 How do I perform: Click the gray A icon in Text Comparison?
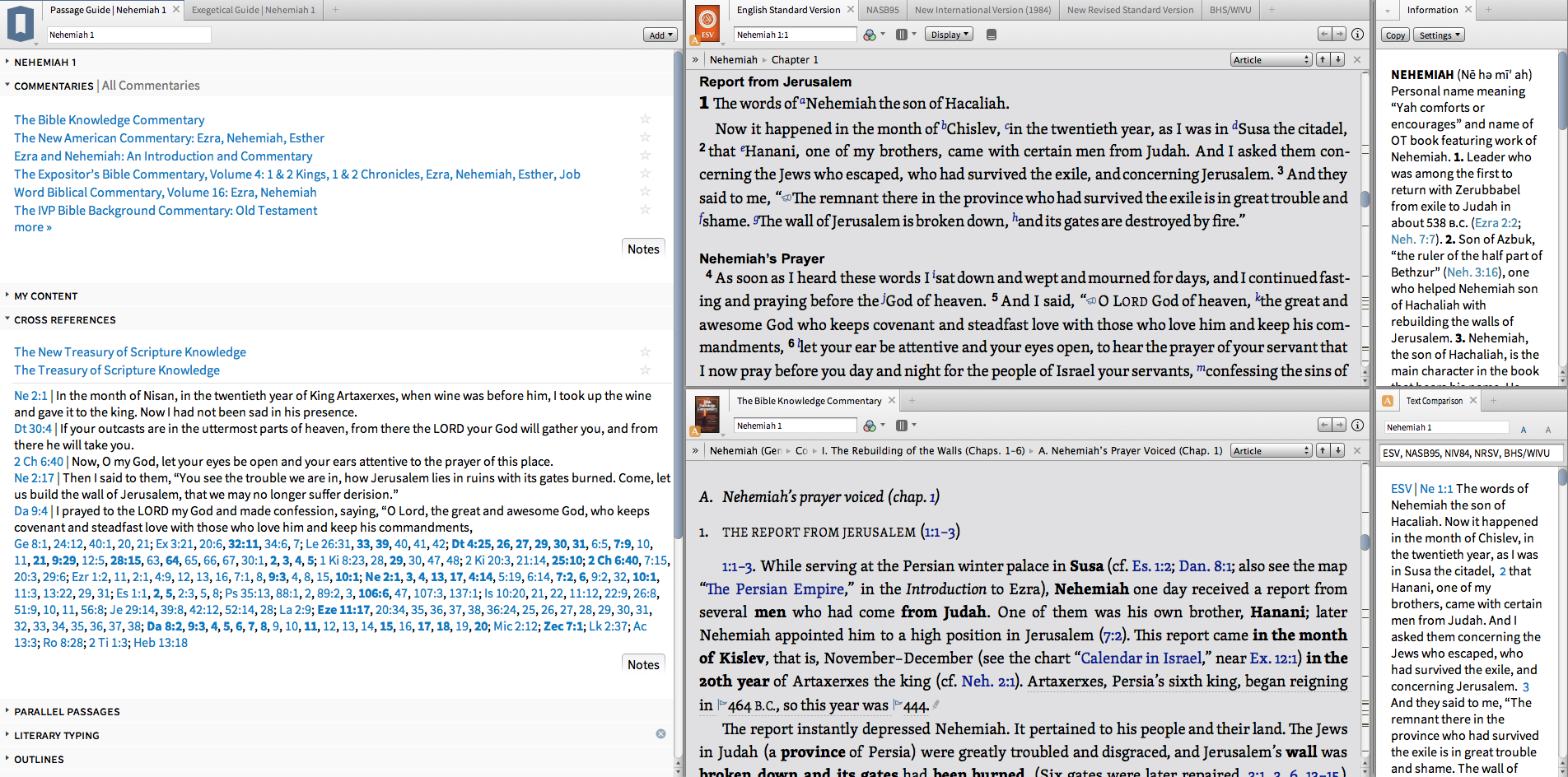pyautogui.click(x=1548, y=429)
